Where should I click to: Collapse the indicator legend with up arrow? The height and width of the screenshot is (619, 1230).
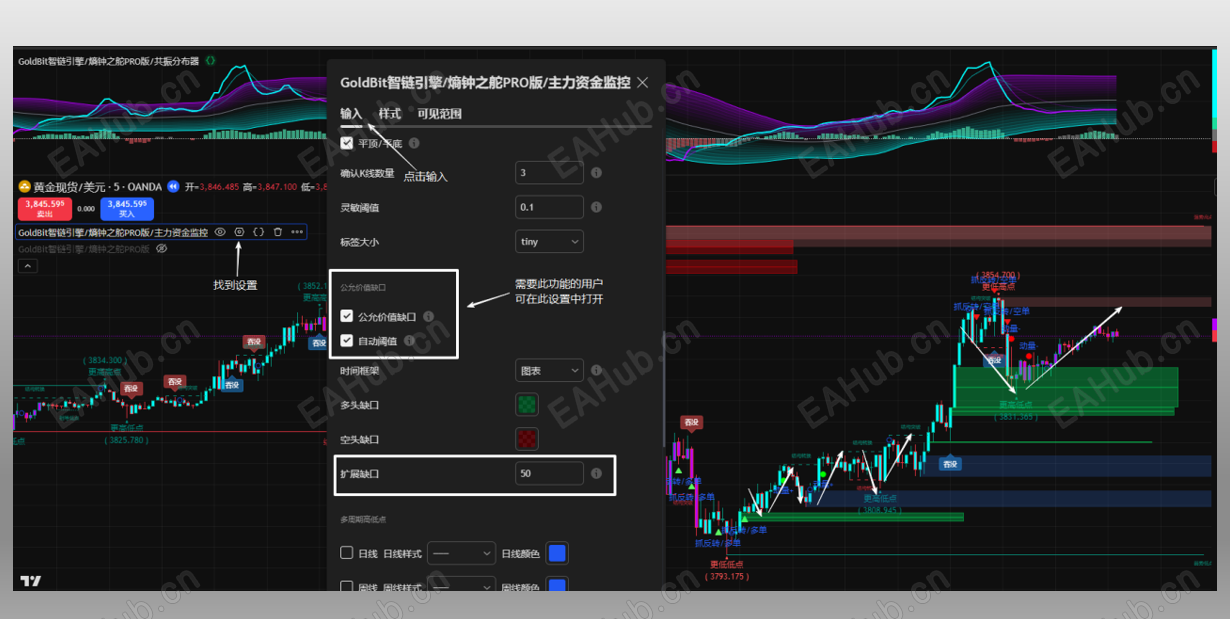(x=28, y=266)
